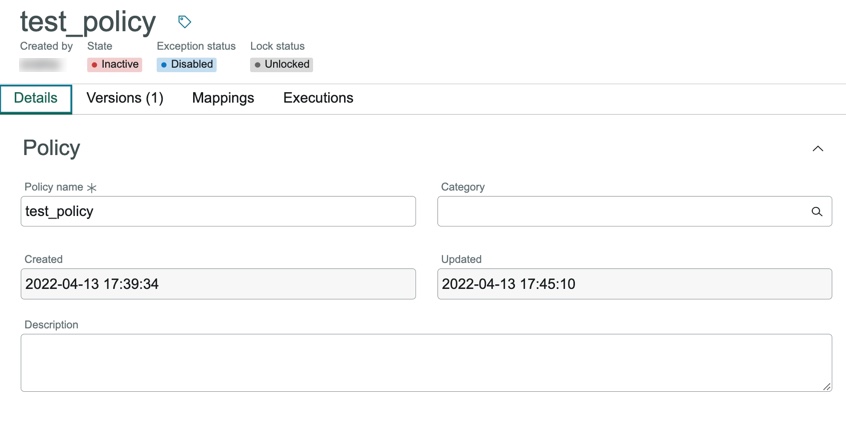Collapse the Policy section chevron
The image size is (846, 426).
point(818,149)
